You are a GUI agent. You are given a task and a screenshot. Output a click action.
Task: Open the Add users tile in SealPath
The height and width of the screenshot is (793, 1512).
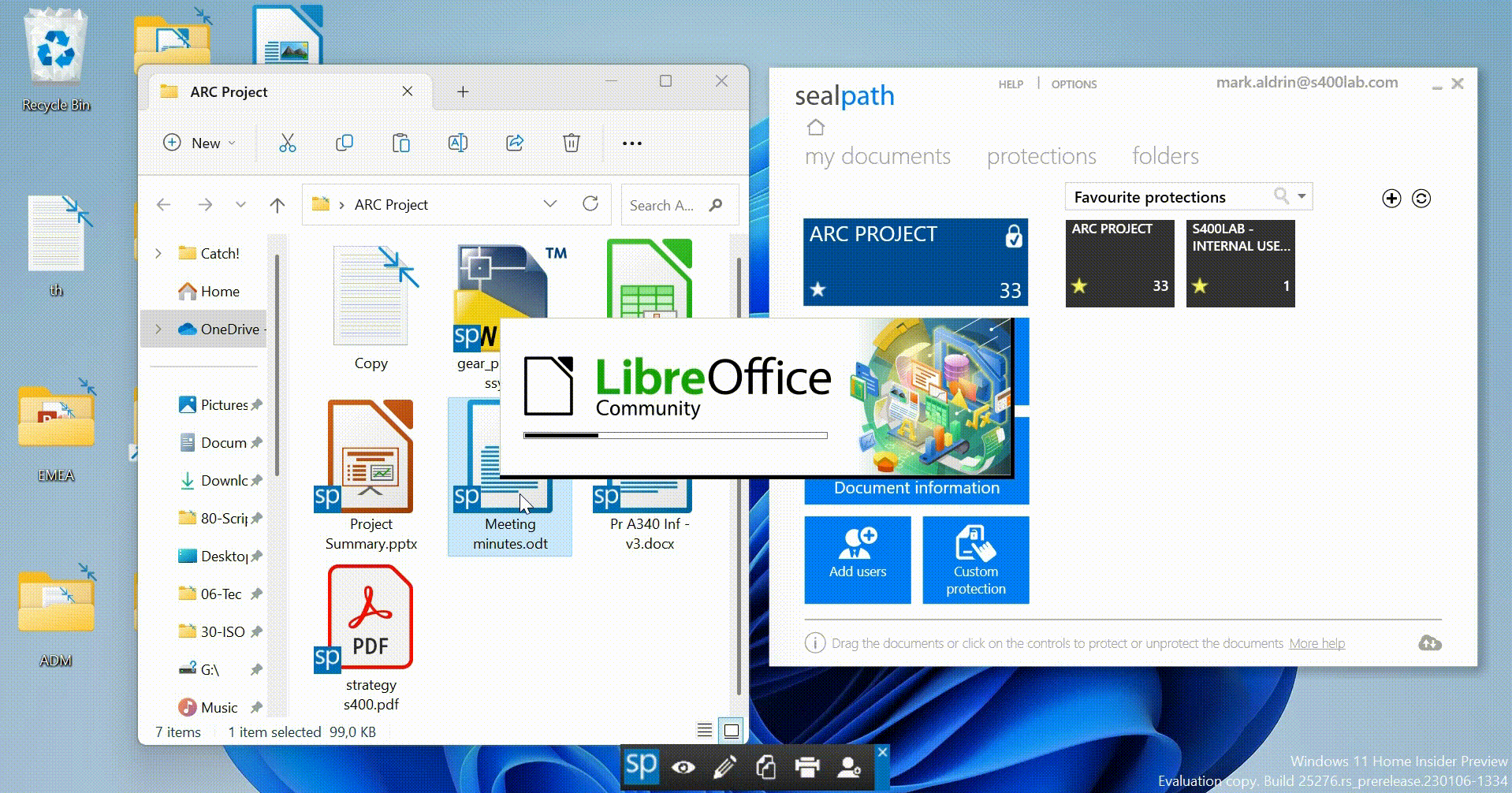click(x=858, y=560)
